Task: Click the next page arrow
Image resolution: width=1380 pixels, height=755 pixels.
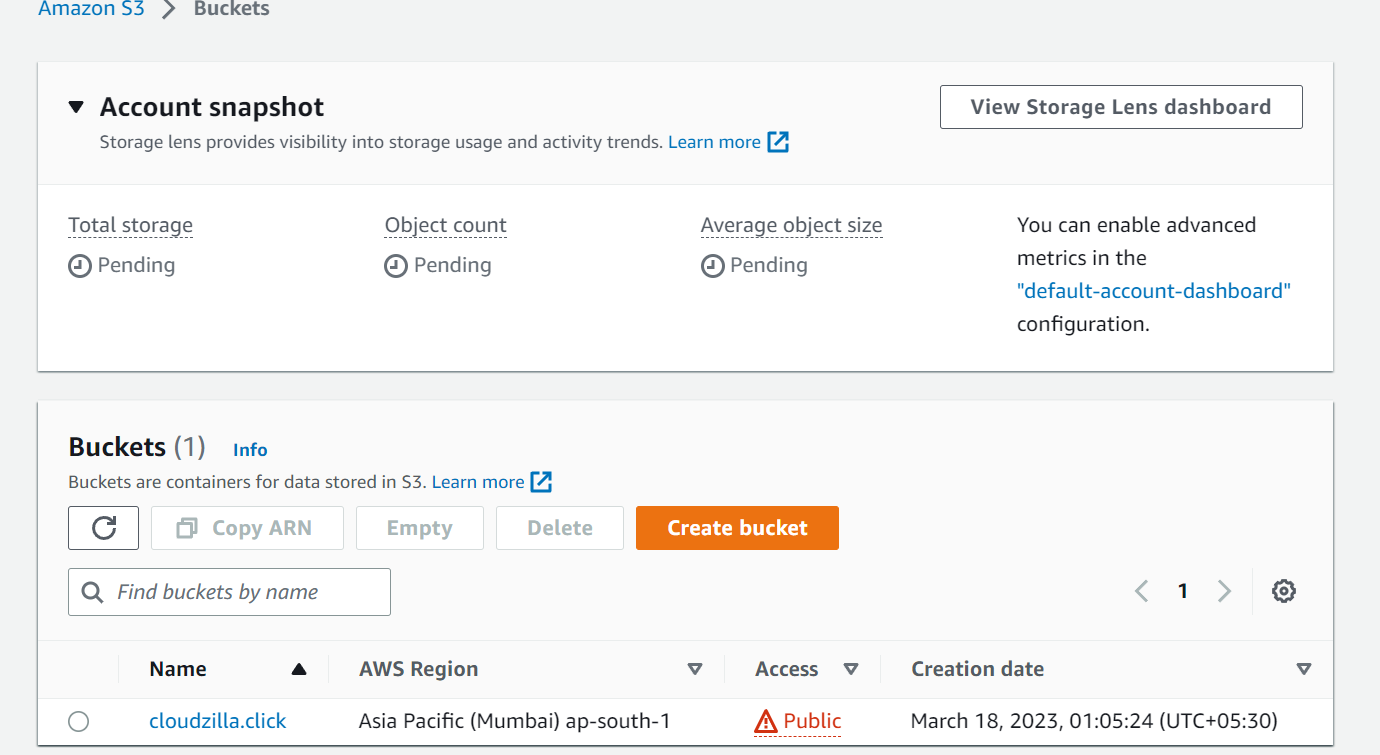Action: (x=1224, y=591)
